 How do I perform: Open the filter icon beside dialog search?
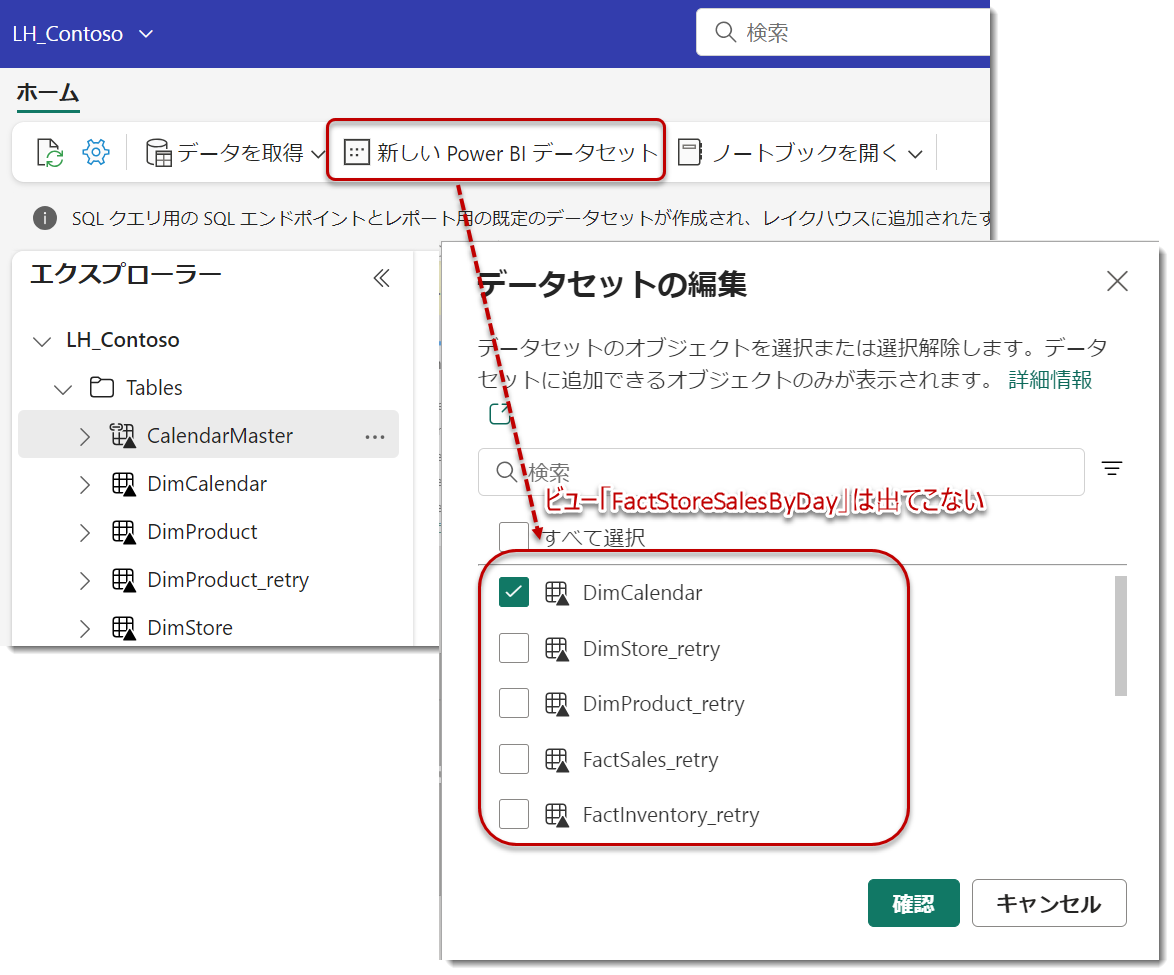pos(1112,469)
